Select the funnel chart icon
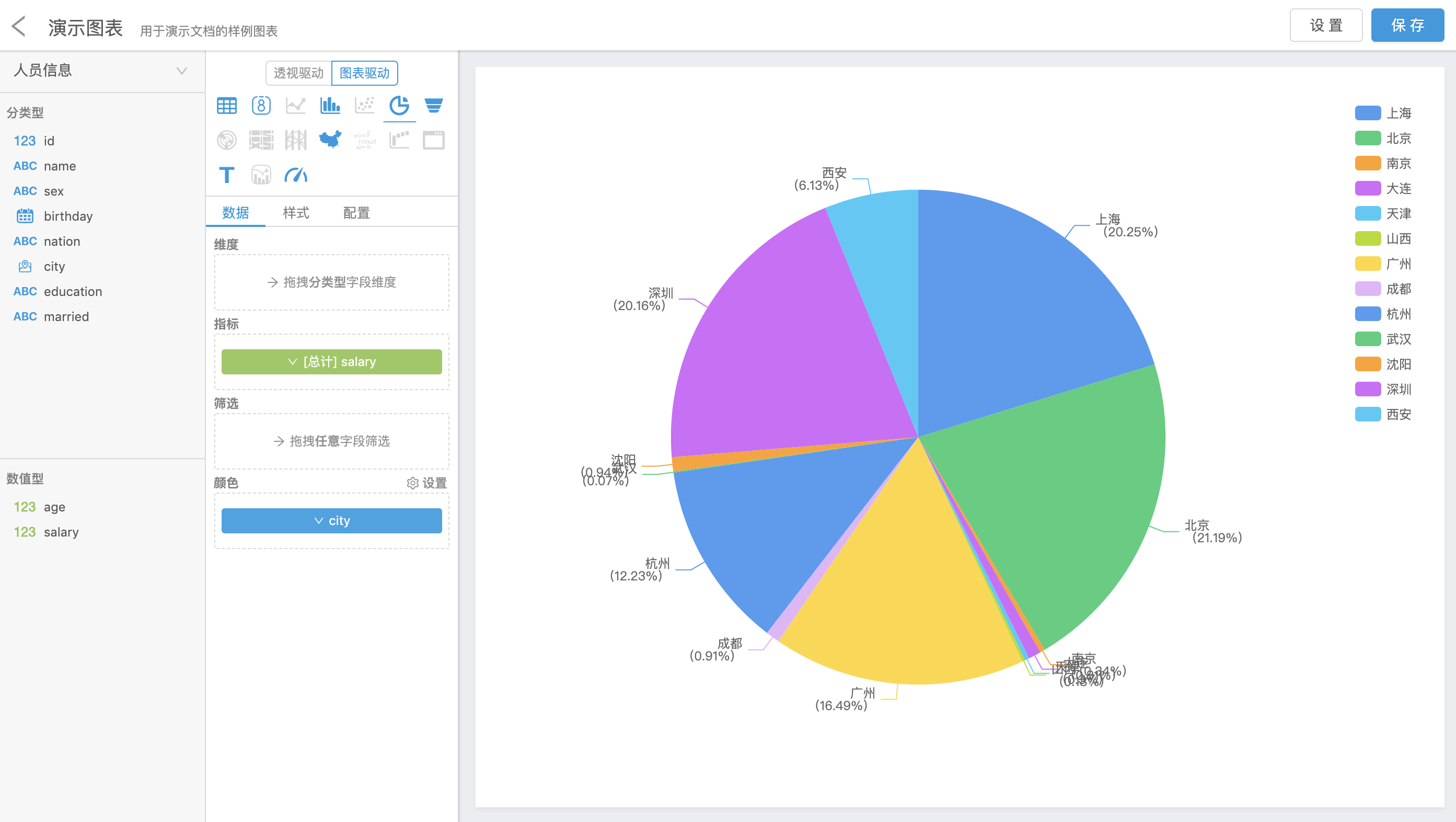The image size is (1456, 822). tap(434, 106)
